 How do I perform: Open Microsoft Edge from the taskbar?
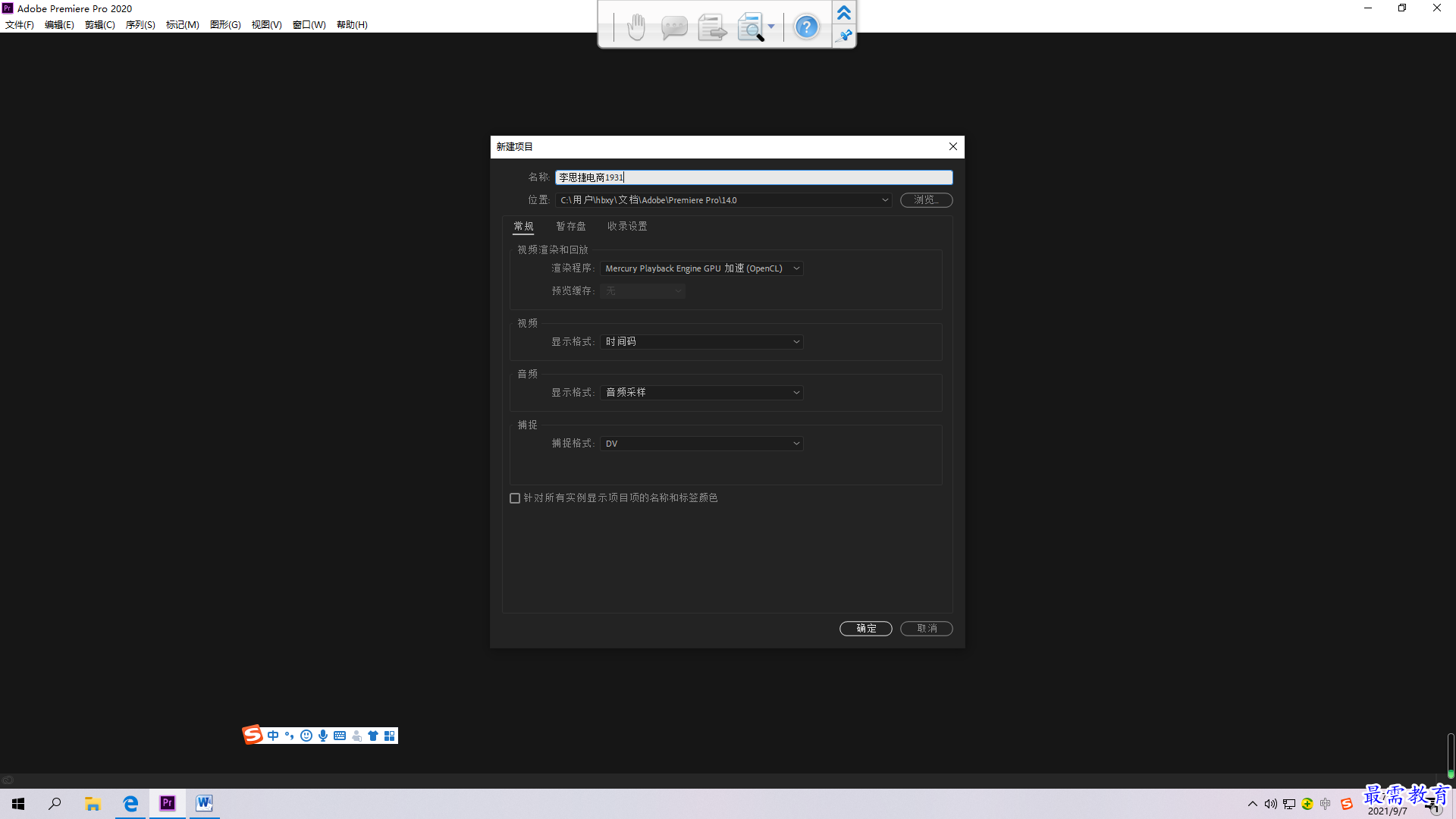[130, 804]
